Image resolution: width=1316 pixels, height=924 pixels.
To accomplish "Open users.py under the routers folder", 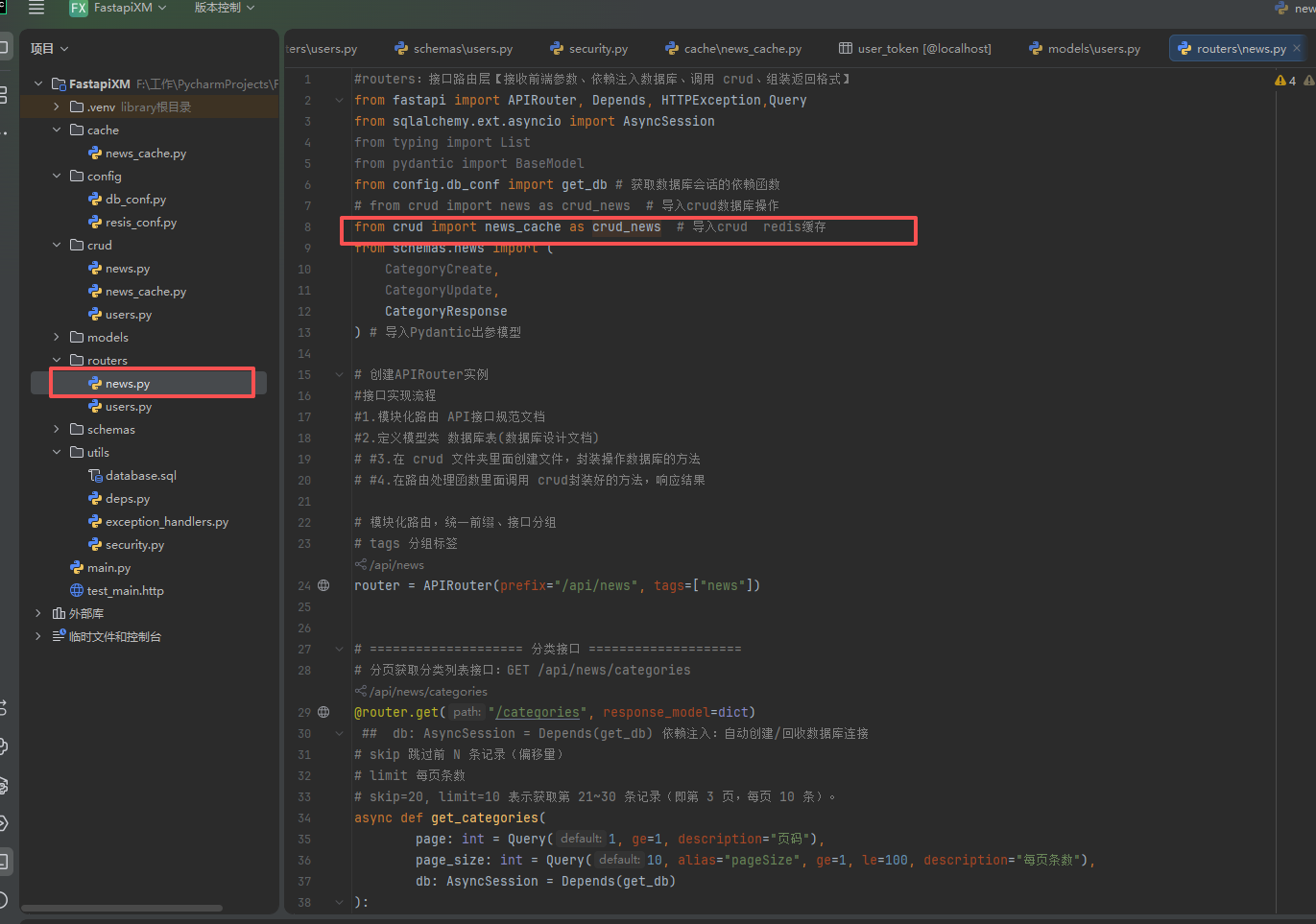I will click(x=129, y=407).
